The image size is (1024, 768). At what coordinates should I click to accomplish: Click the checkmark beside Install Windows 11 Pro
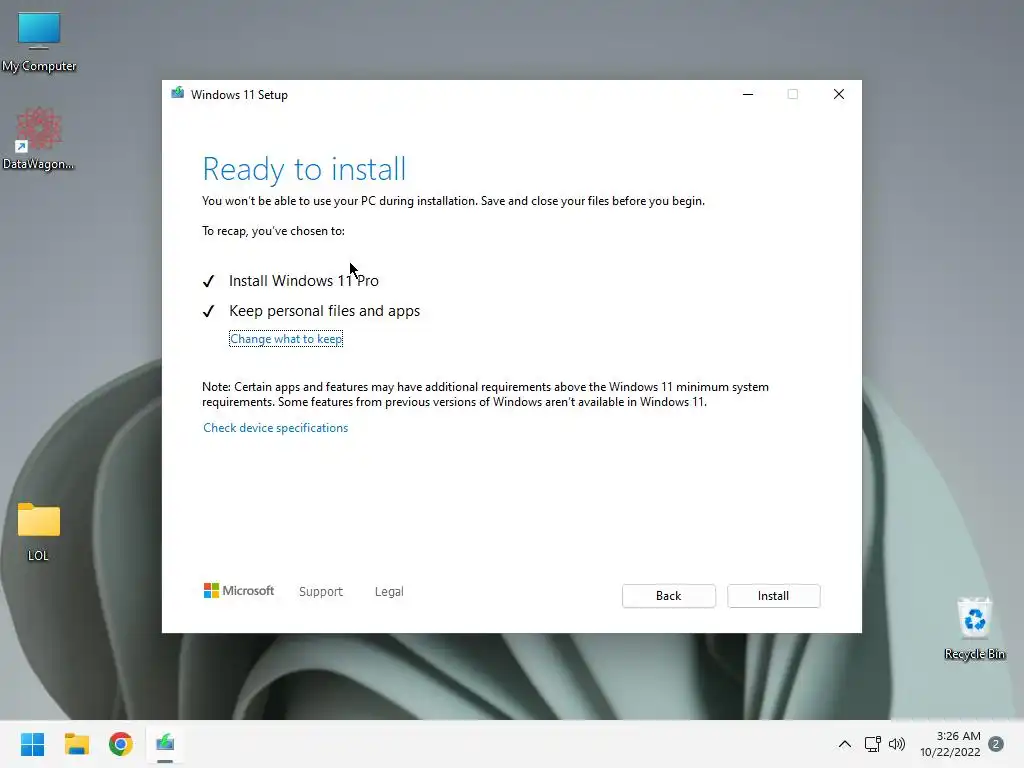[208, 281]
